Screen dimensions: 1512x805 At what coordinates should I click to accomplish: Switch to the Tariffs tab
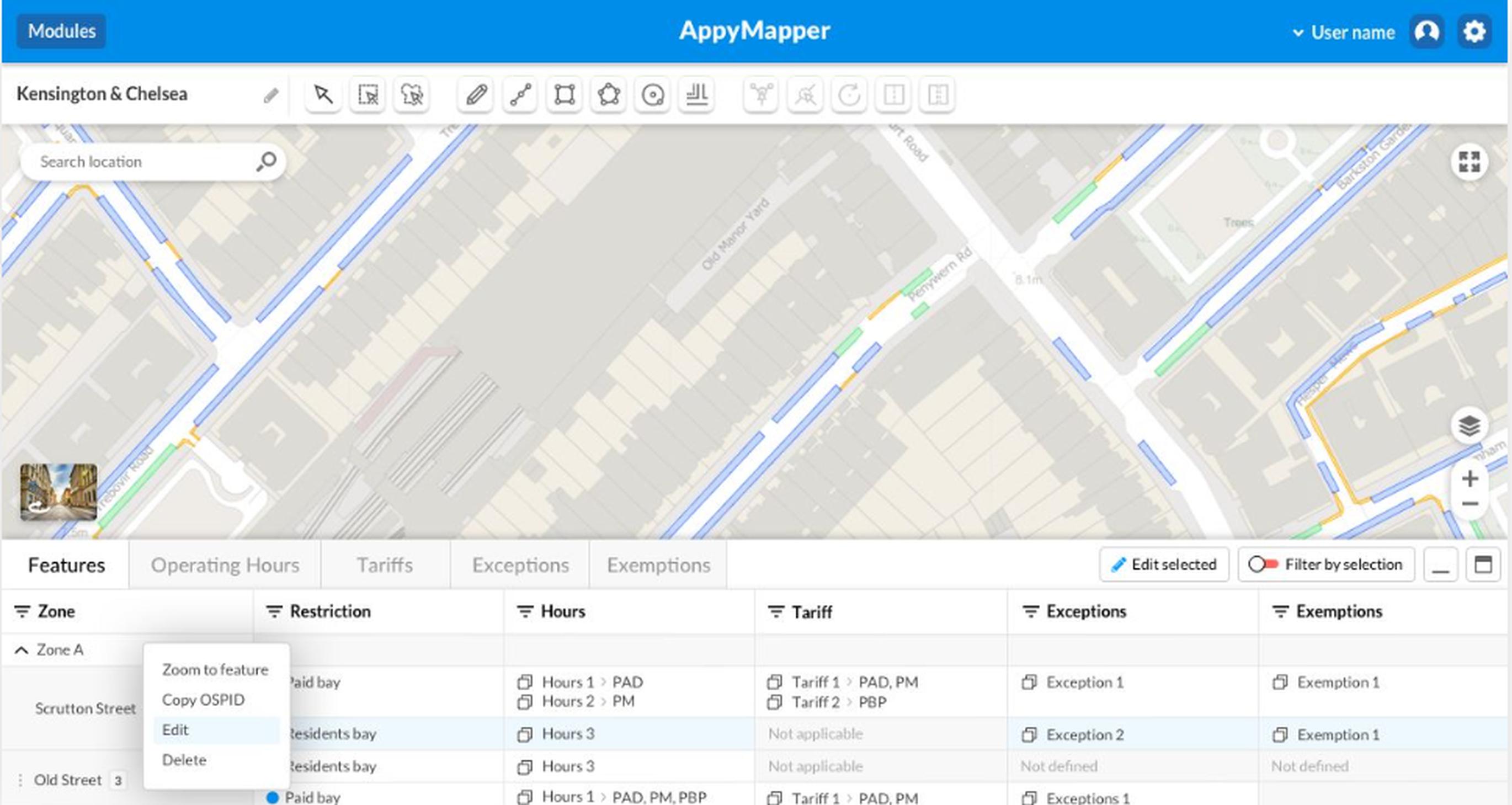385,565
